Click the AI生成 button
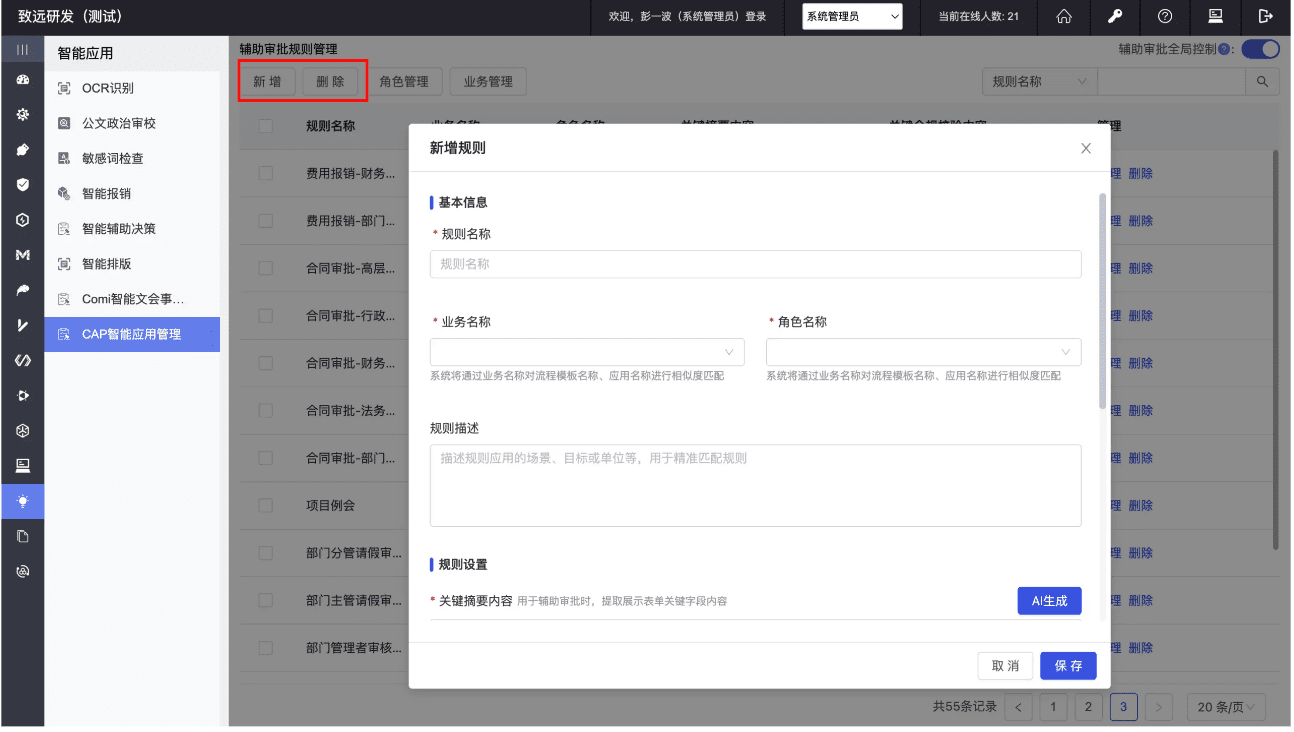 tap(1049, 601)
